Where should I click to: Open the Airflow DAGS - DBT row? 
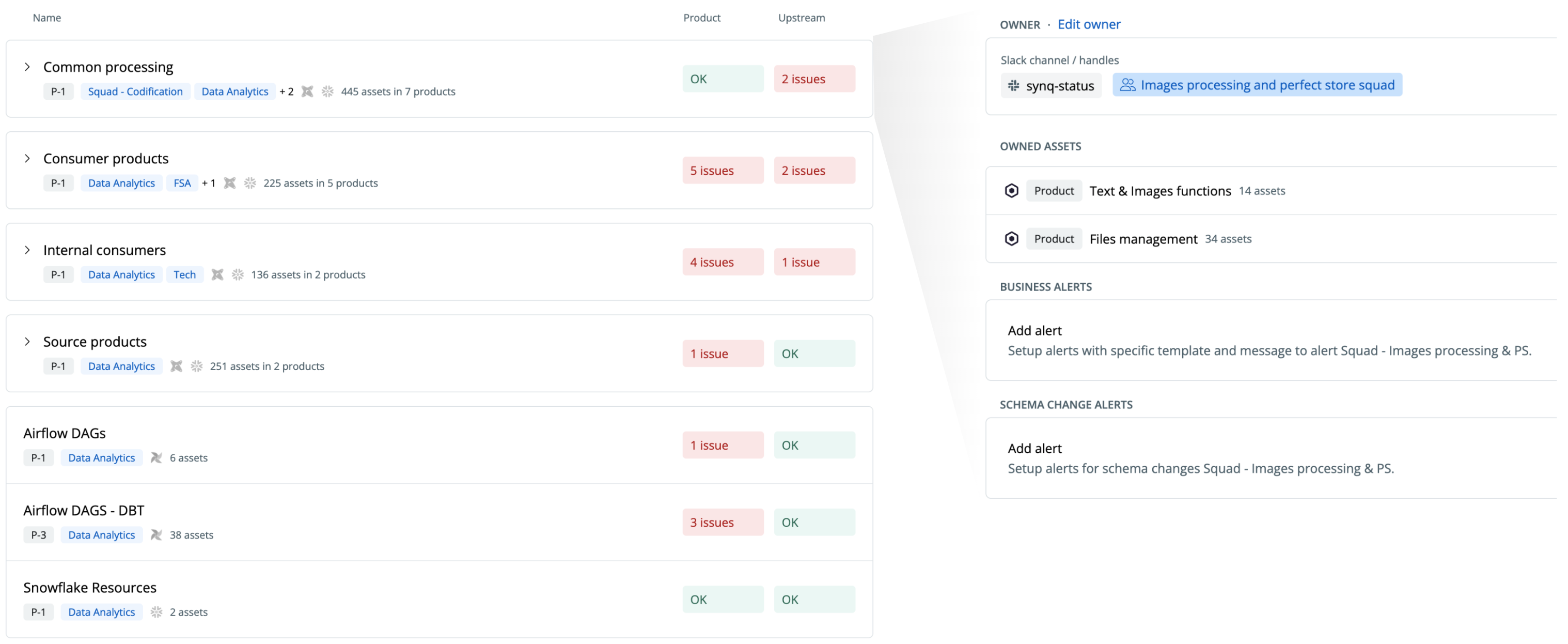84,510
